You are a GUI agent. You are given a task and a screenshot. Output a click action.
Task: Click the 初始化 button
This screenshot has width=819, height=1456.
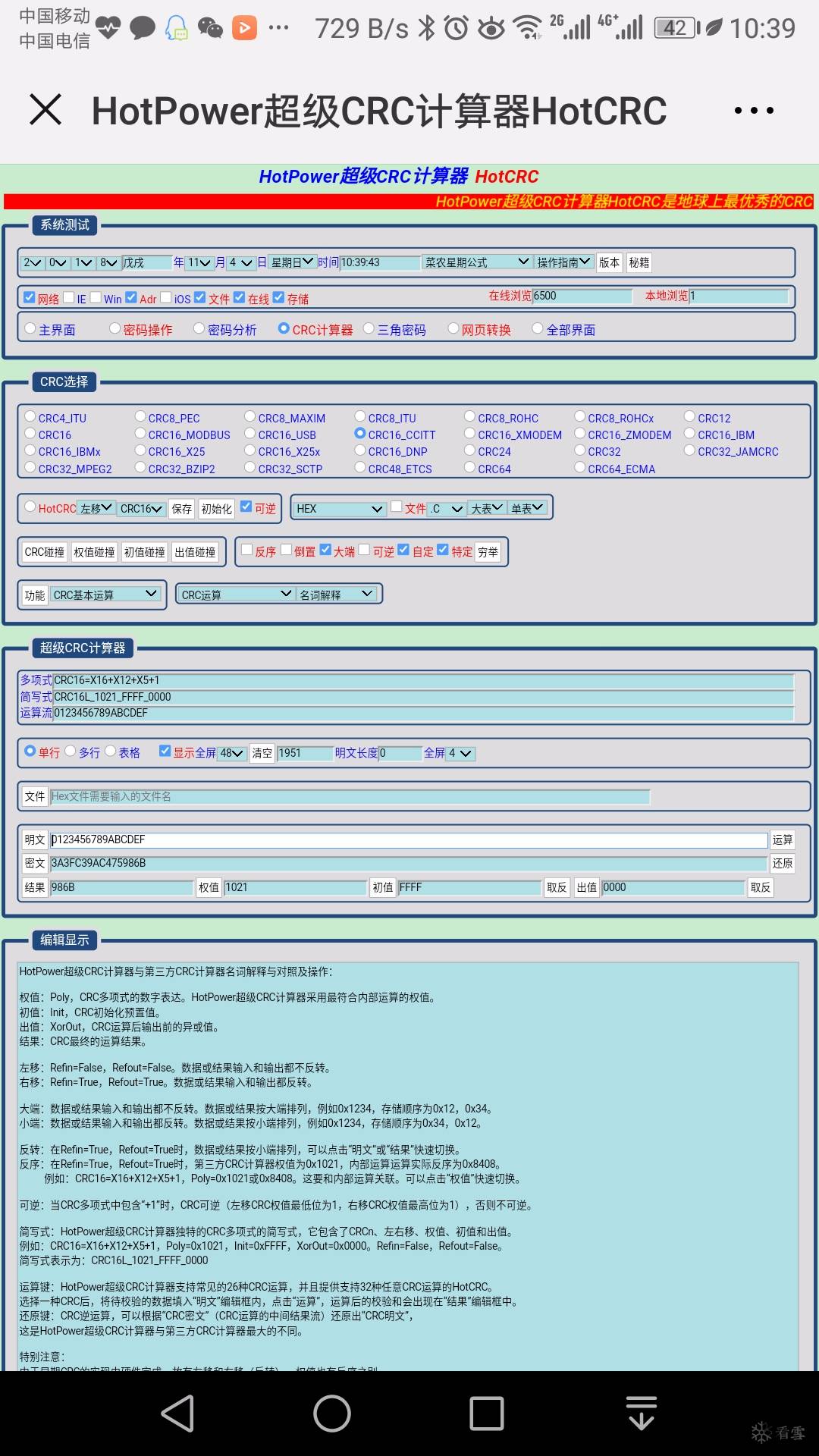click(x=217, y=509)
